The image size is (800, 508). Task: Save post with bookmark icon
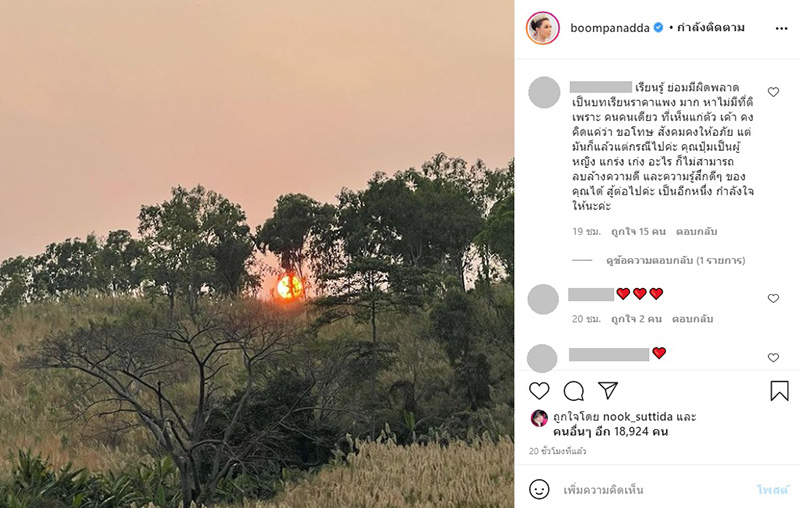coord(780,391)
